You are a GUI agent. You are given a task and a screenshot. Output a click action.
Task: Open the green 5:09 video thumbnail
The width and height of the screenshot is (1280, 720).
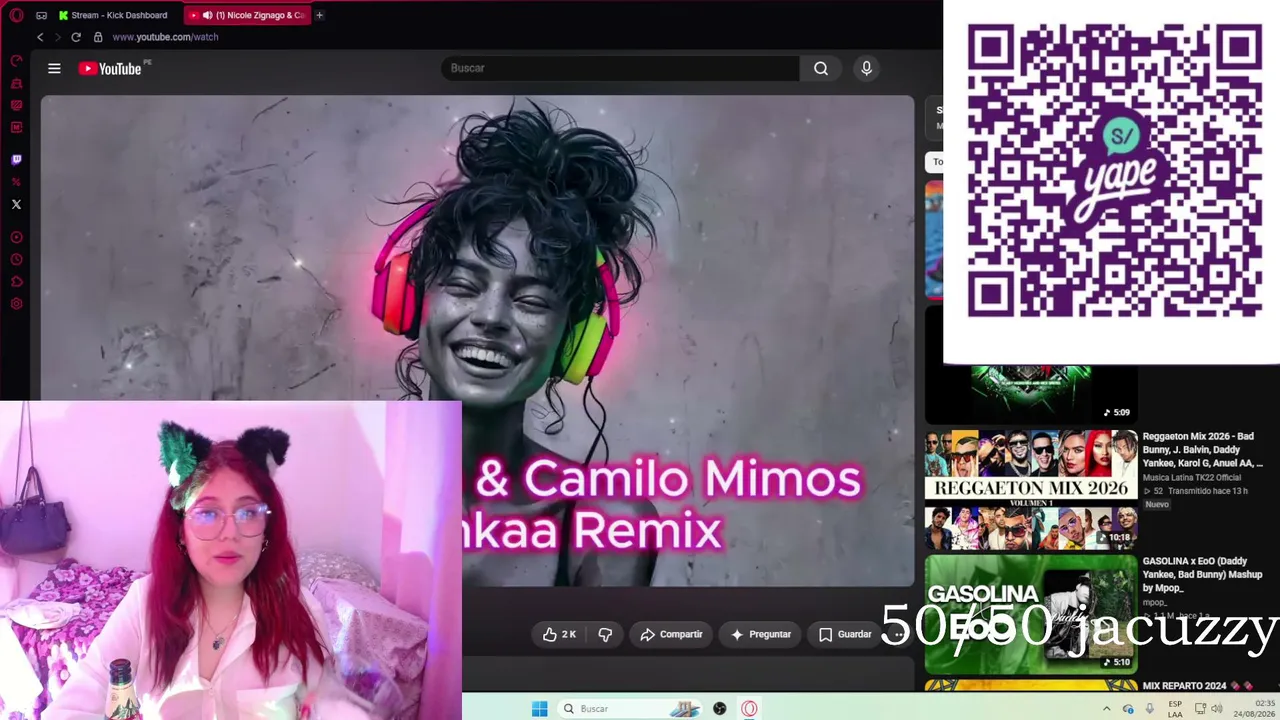tap(1031, 394)
